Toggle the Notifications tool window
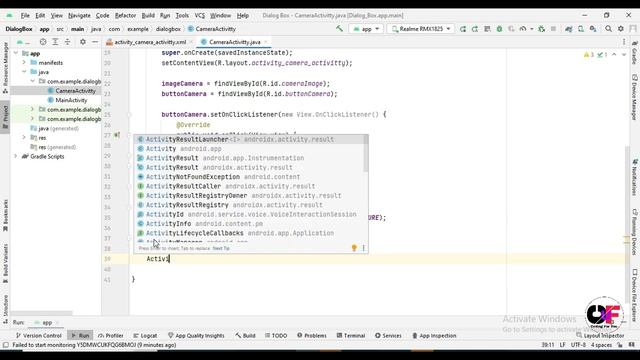The image size is (640, 360). point(635,178)
